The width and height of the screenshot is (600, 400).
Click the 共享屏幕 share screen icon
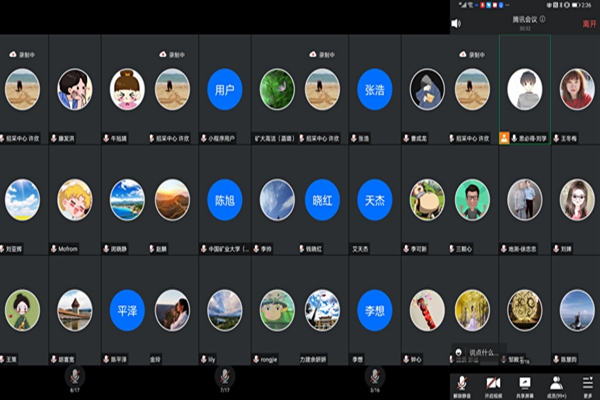pos(524,384)
